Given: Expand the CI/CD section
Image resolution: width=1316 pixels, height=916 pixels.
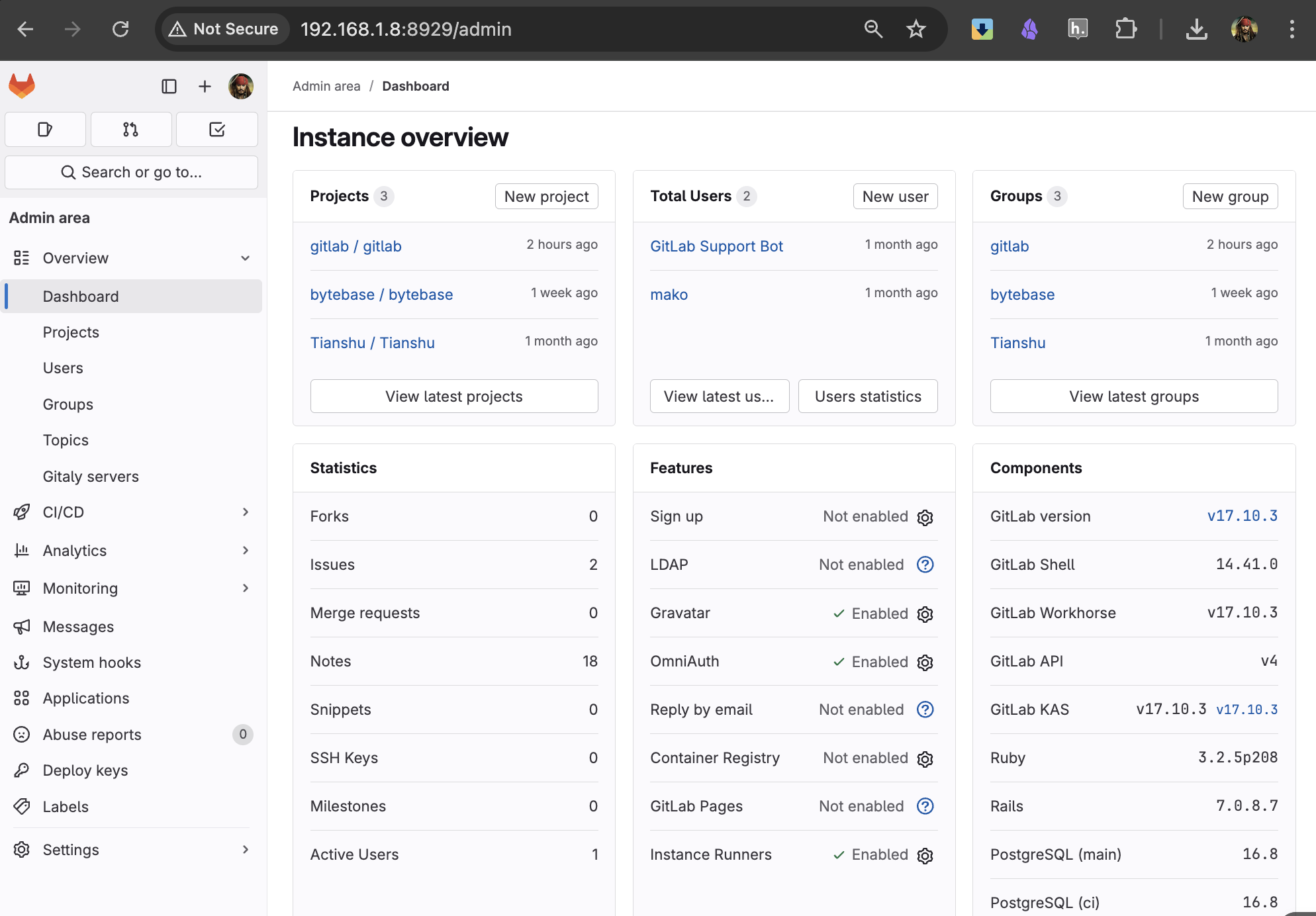Looking at the screenshot, I should (x=132, y=512).
